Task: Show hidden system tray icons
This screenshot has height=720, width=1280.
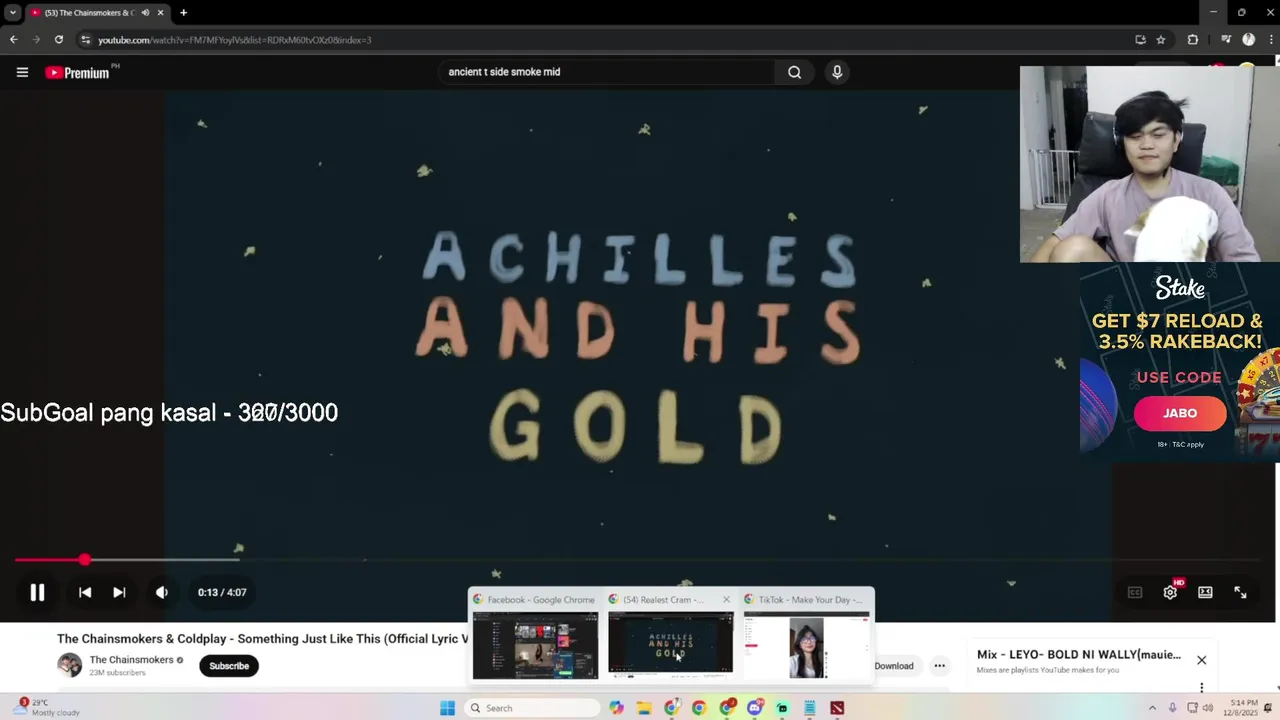Action: click(x=1151, y=708)
